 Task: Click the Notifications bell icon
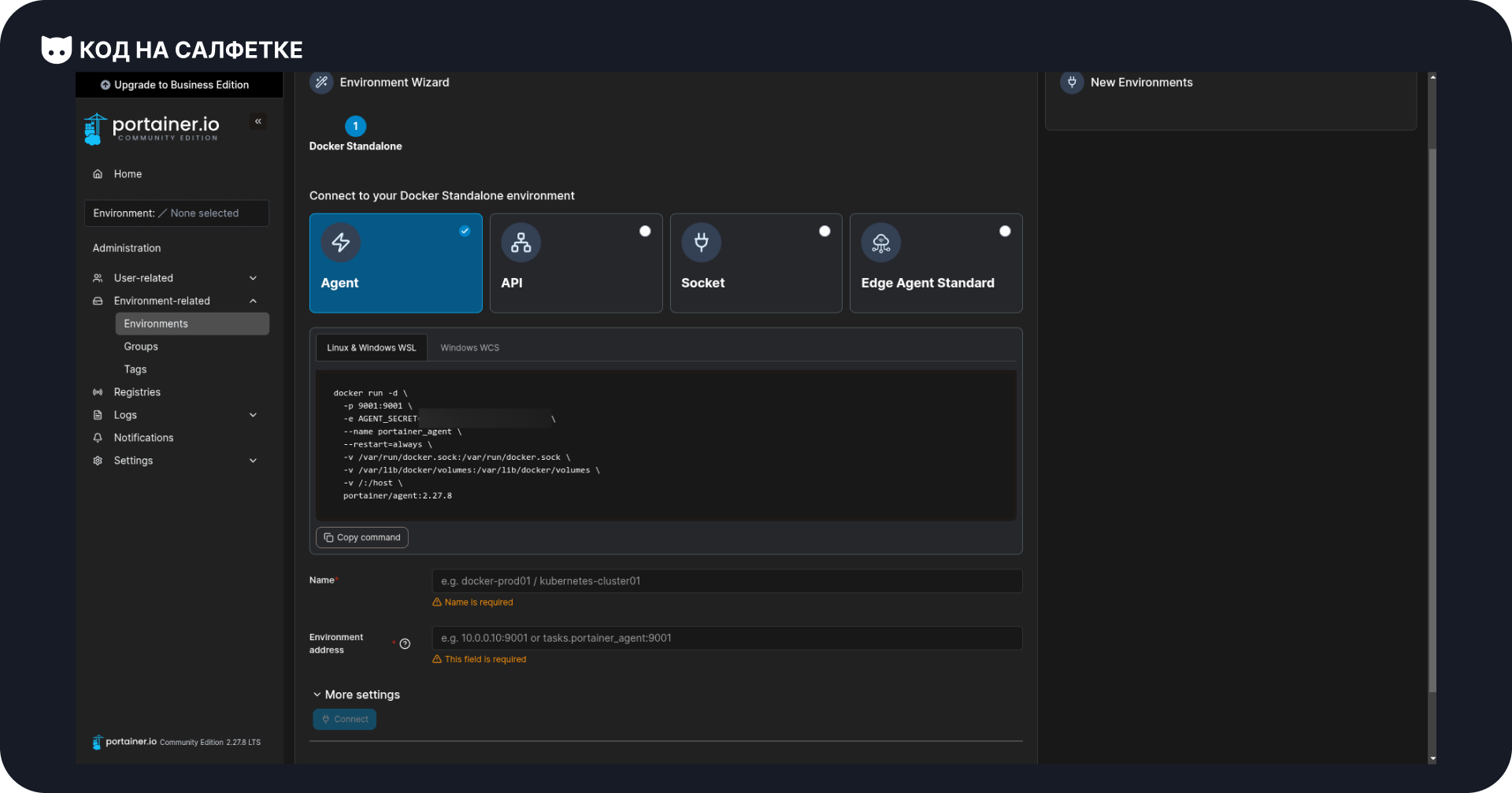(98, 438)
